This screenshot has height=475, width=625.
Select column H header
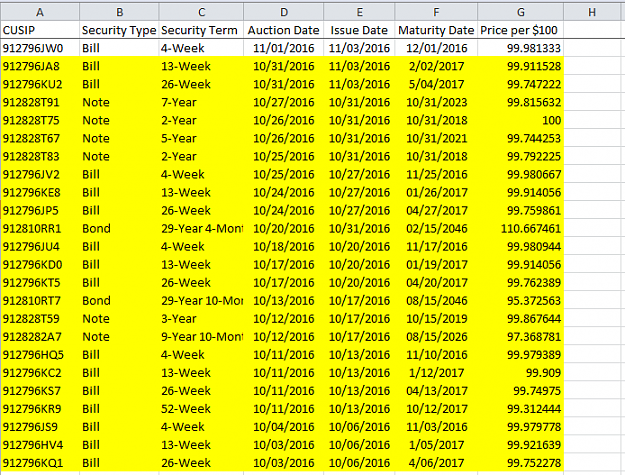tap(592, 12)
